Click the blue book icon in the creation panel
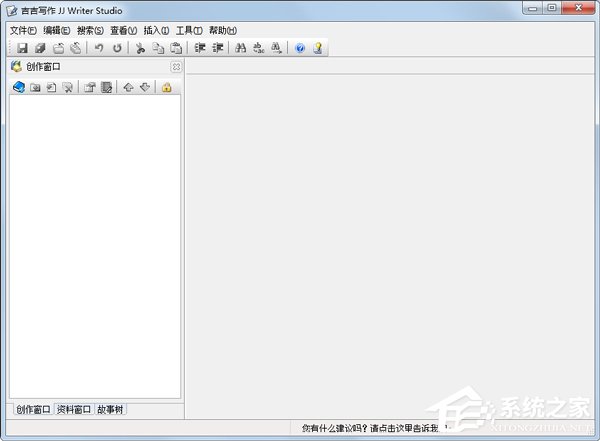600x441 pixels. click(x=19, y=87)
